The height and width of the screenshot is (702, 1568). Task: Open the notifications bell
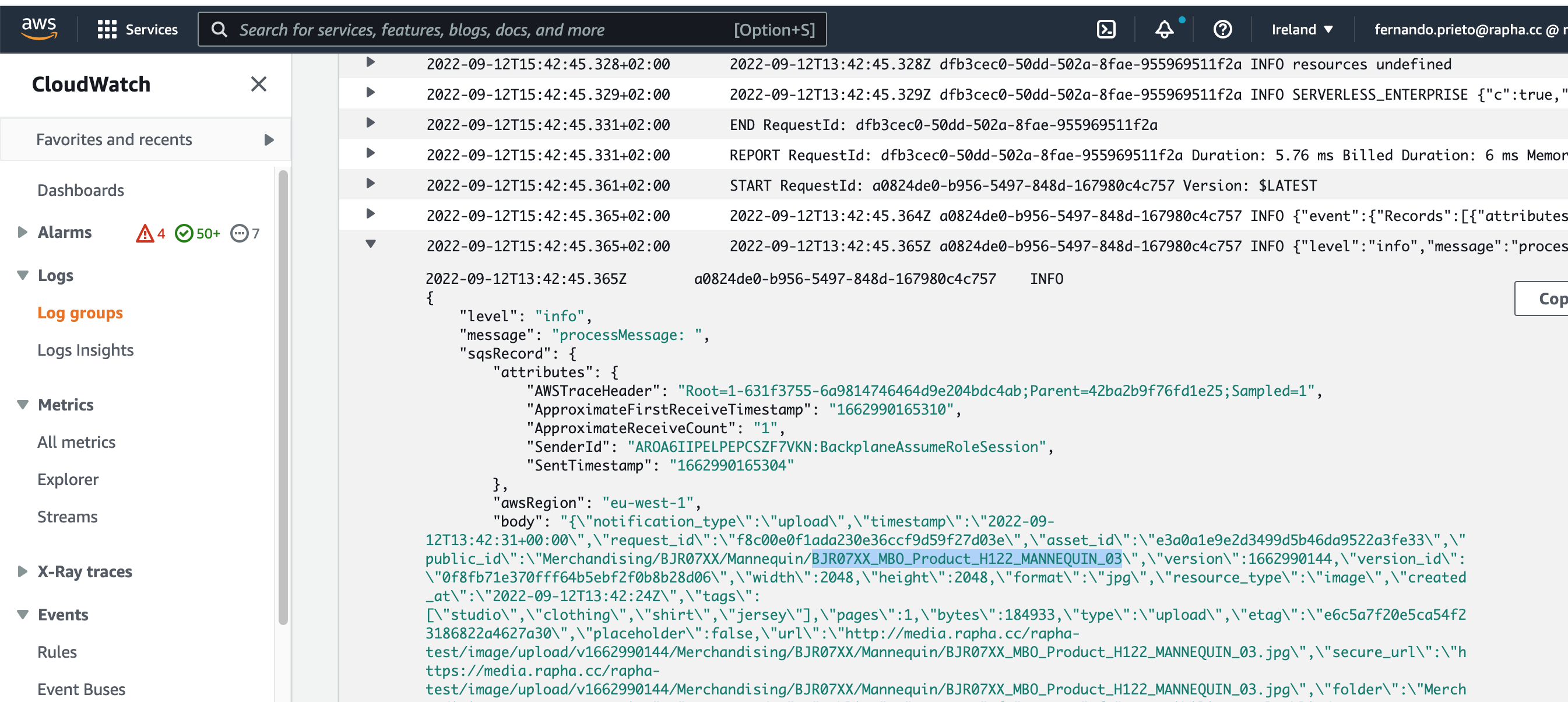click(1164, 29)
